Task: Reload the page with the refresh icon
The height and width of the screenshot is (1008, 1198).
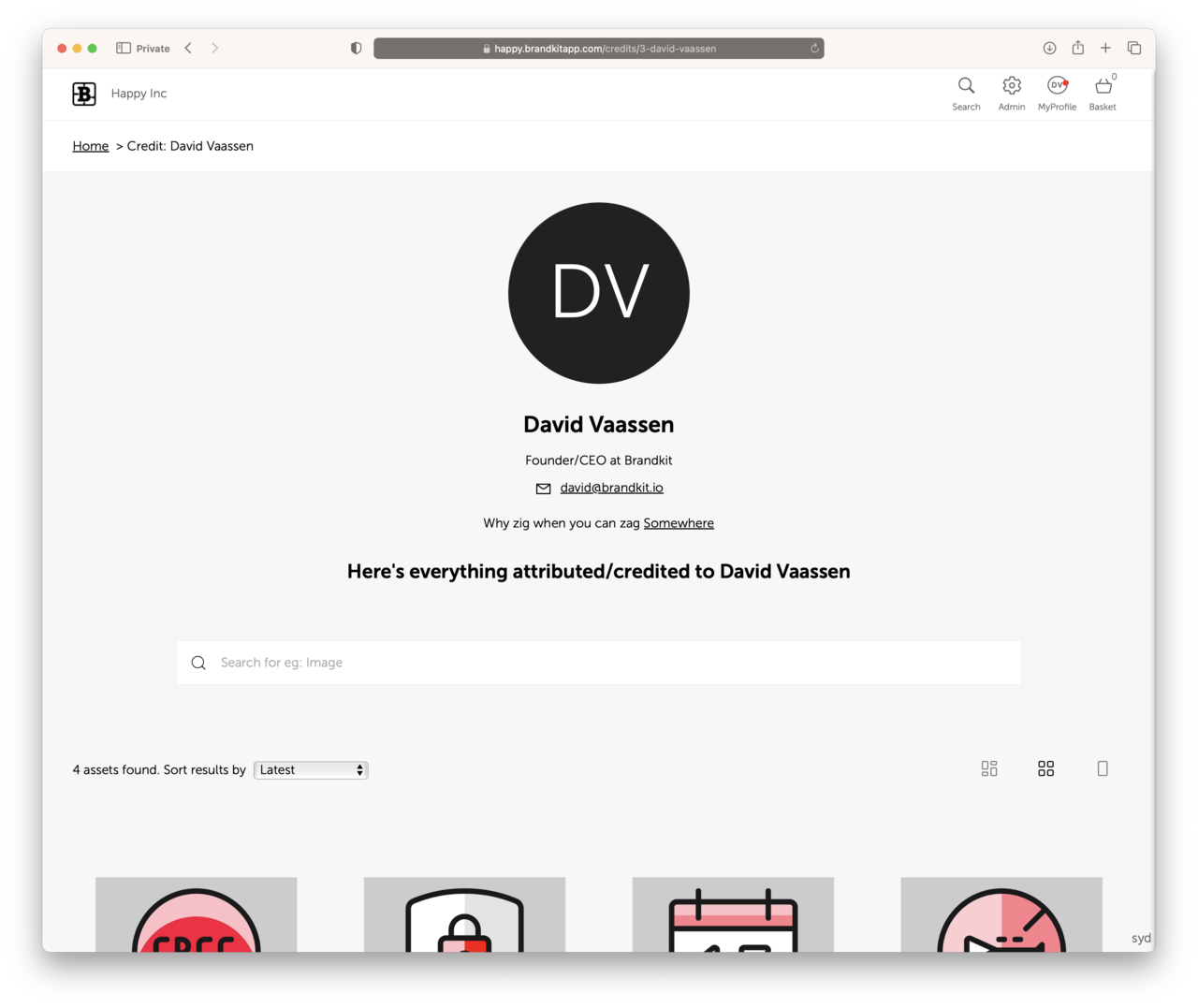Action: click(814, 49)
